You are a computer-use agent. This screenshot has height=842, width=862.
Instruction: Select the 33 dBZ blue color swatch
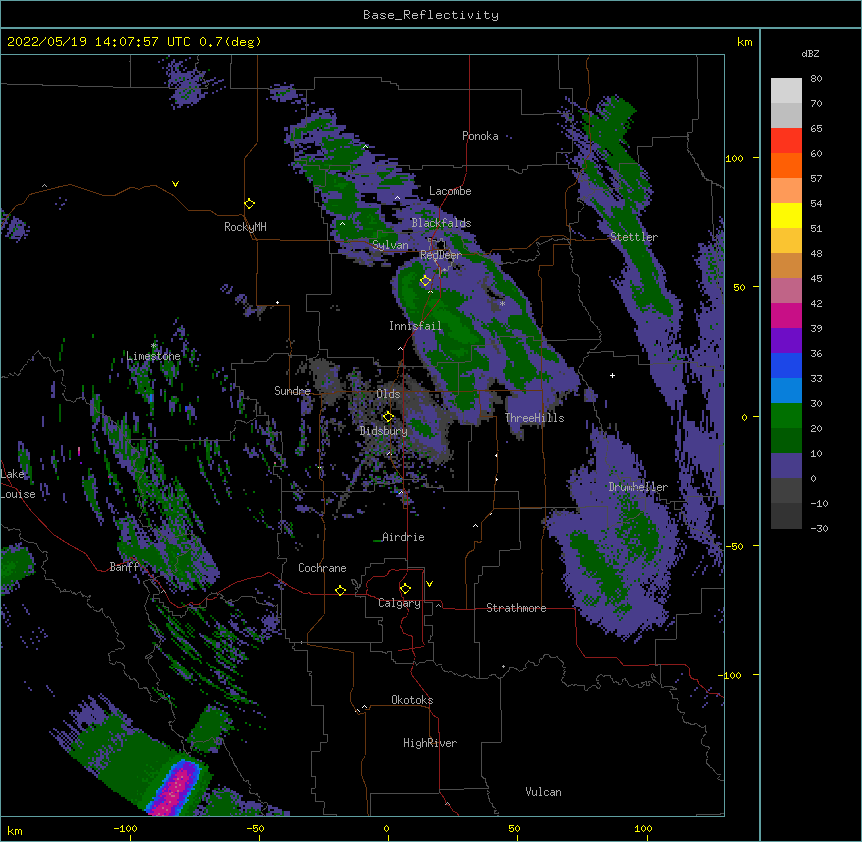tap(786, 391)
